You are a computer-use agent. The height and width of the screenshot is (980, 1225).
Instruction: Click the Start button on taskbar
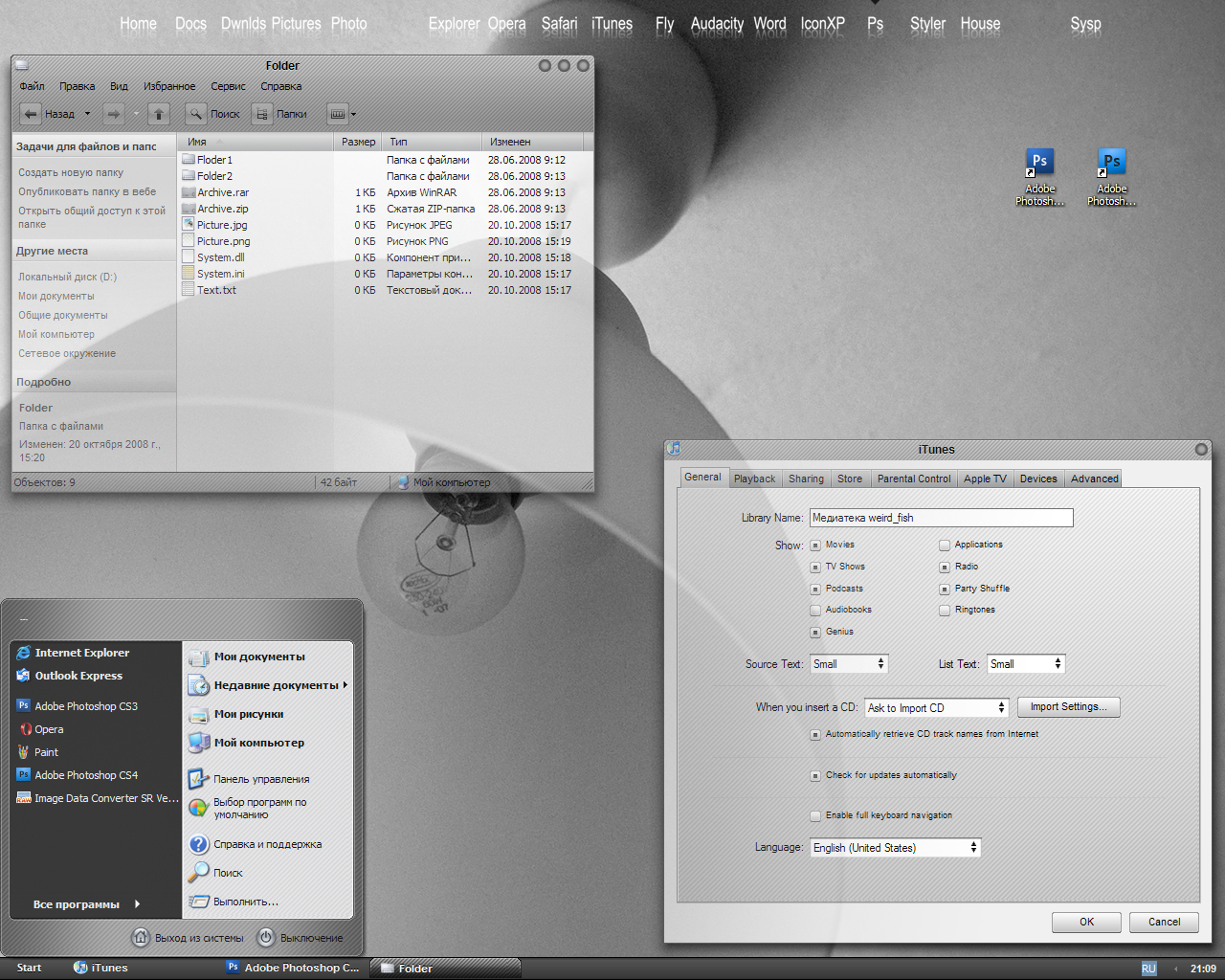[29, 968]
